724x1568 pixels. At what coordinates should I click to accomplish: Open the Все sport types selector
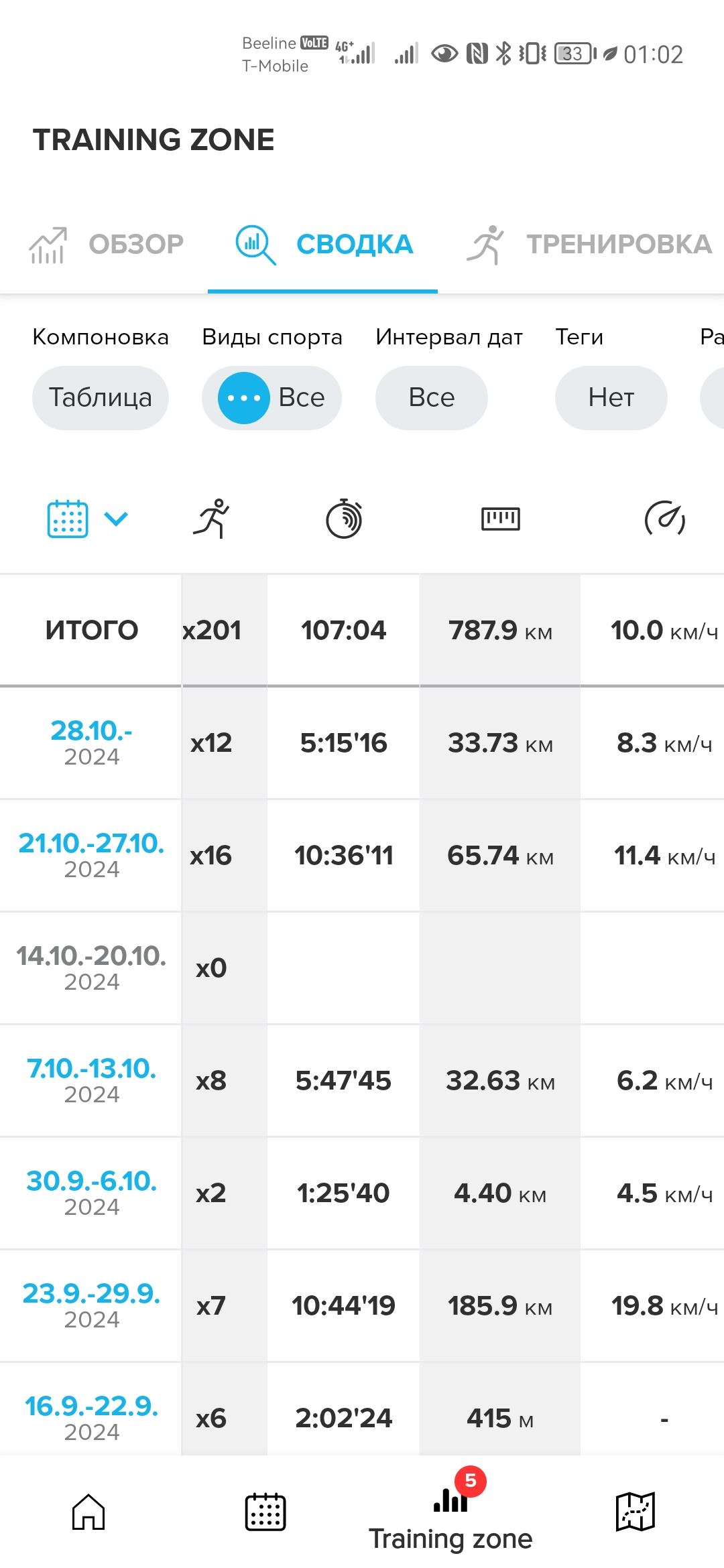coord(271,397)
